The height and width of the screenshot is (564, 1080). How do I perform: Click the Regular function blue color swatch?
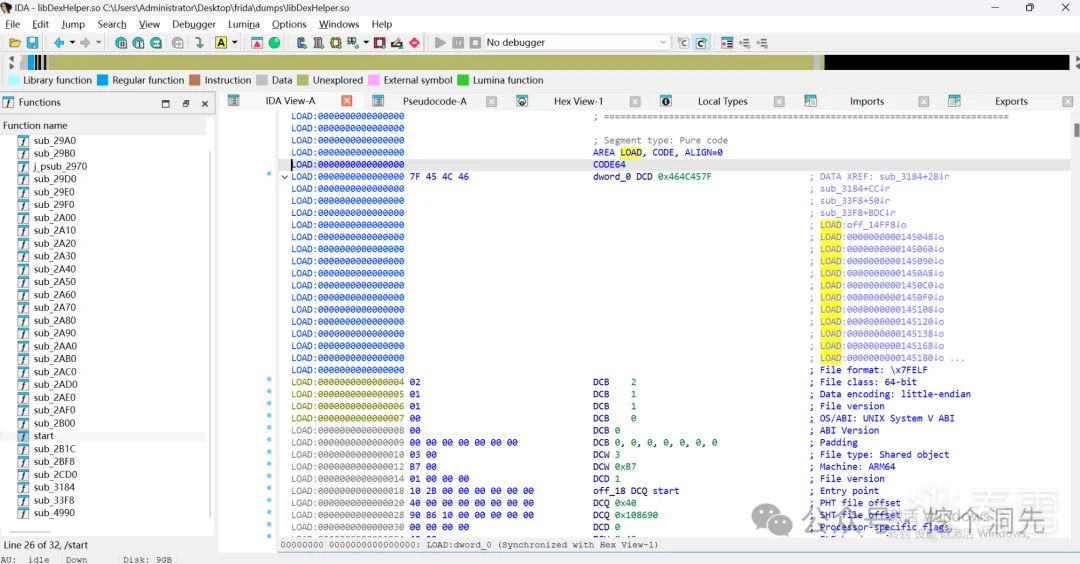click(103, 80)
